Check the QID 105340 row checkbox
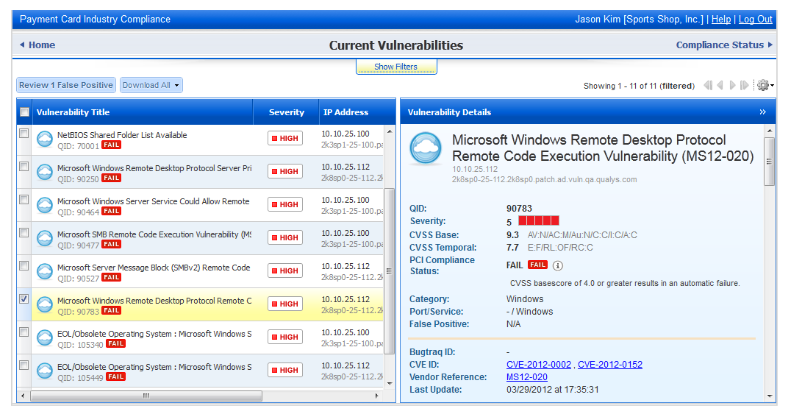This screenshot has width=789, height=417. pyautogui.click(x=24, y=332)
